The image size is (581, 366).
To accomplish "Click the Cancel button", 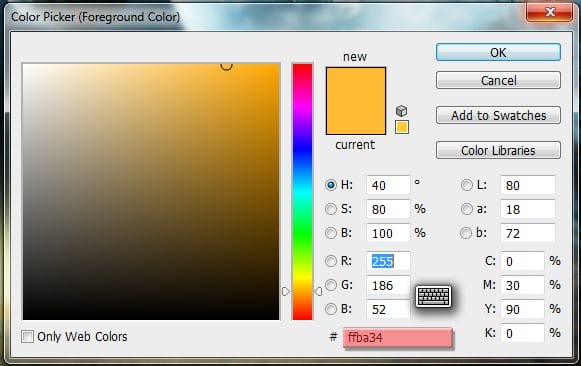I will pos(498,80).
